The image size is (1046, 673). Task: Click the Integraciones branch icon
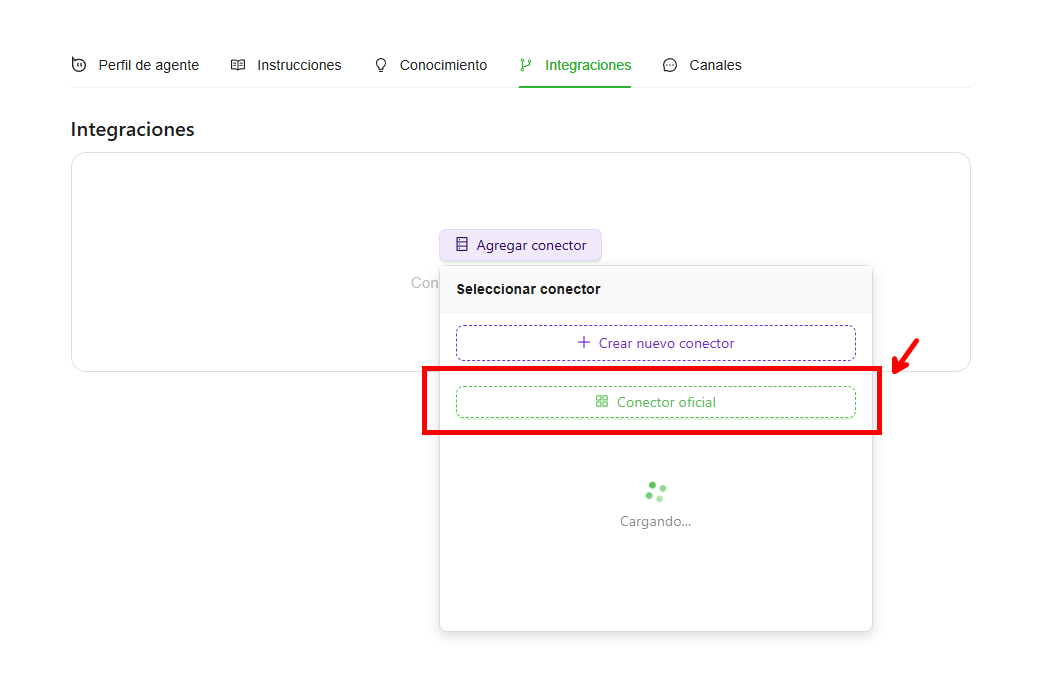(x=526, y=65)
